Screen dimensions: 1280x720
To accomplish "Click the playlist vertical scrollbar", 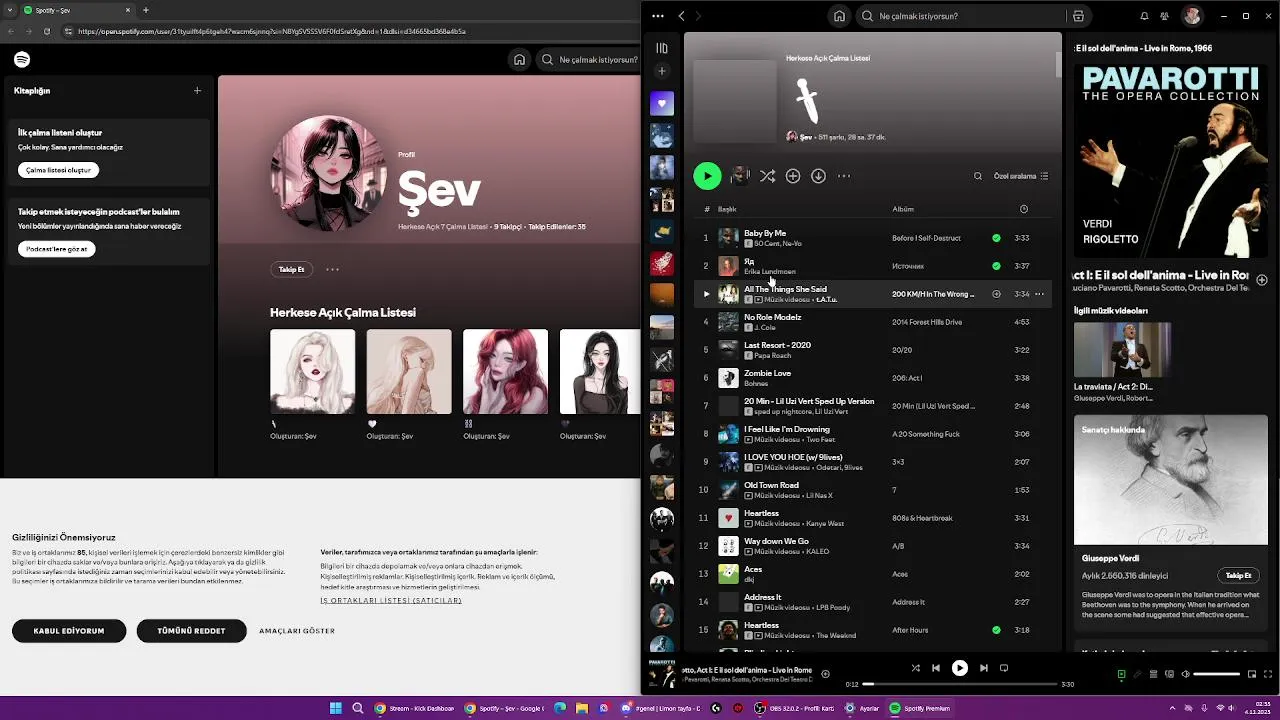I will point(1058,64).
